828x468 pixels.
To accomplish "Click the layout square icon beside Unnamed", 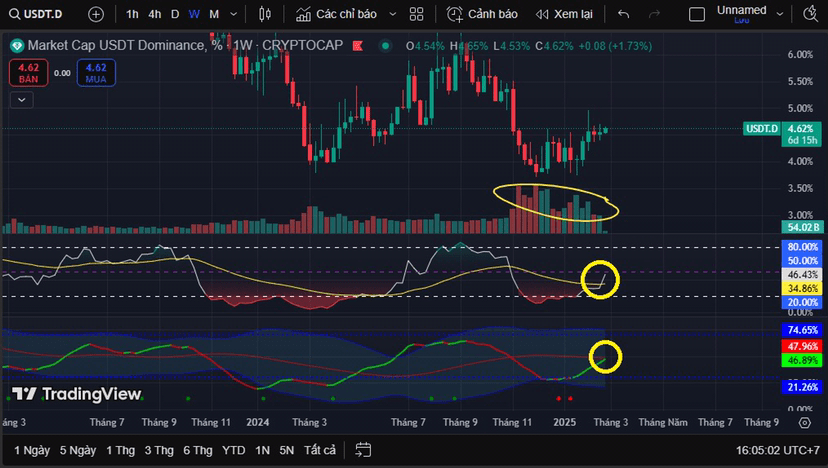I will [697, 14].
